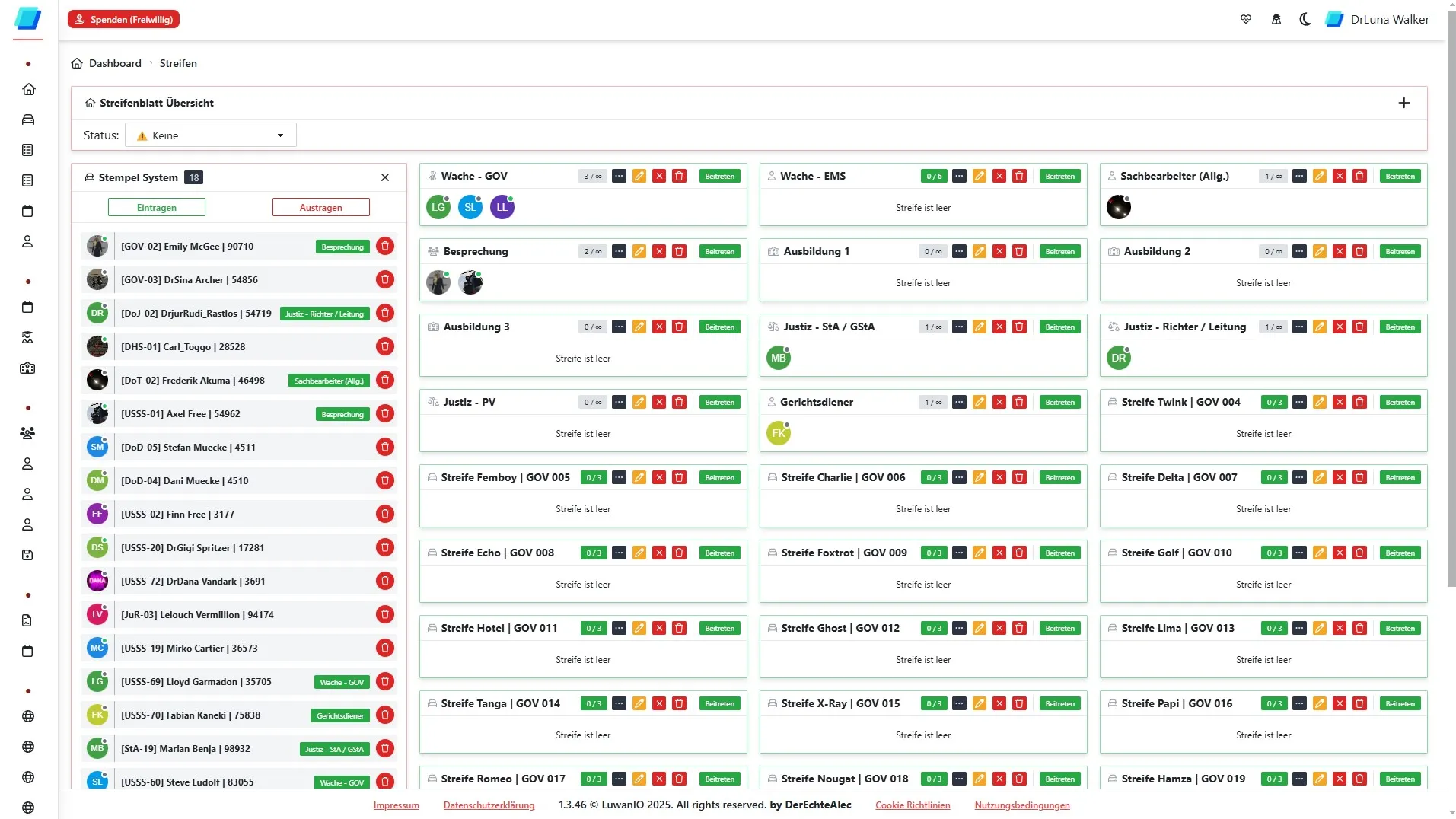1456x819 pixels.
Task: Open the ellipsis menu on Wache - EMS
Action: (958, 176)
